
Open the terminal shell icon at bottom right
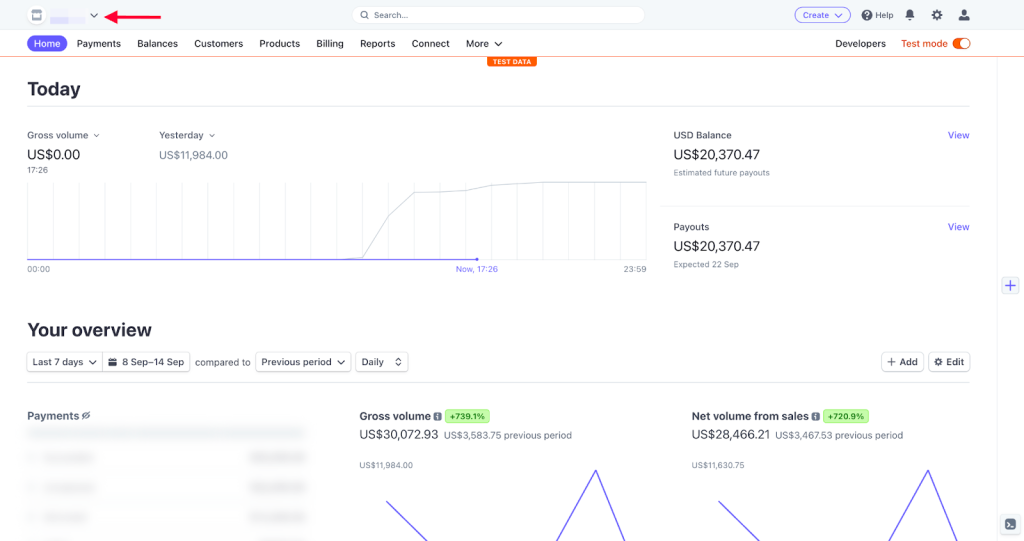tap(1010, 524)
